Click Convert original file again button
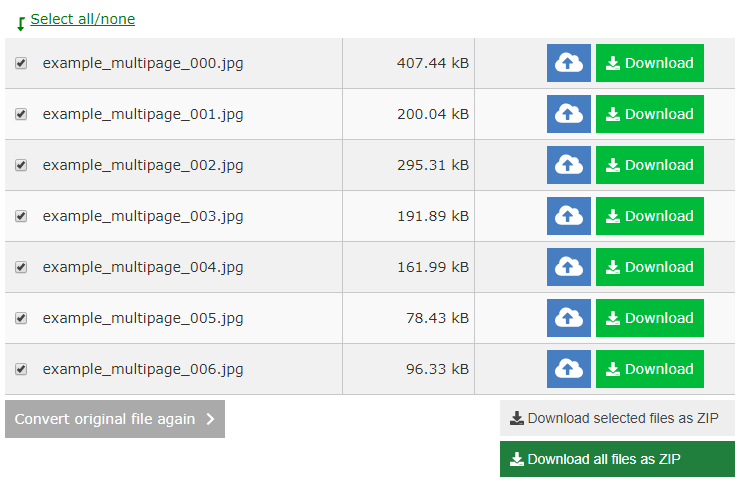The height and width of the screenshot is (483, 740). pos(115,419)
